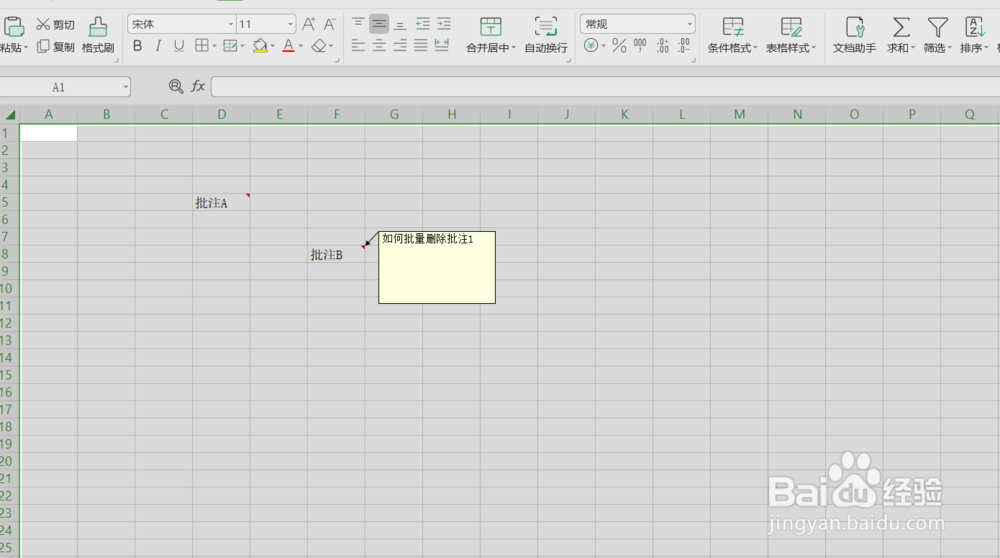Click AutoSum (求和) sigma
Viewport: 1000px width, 558px height.
[901, 35]
